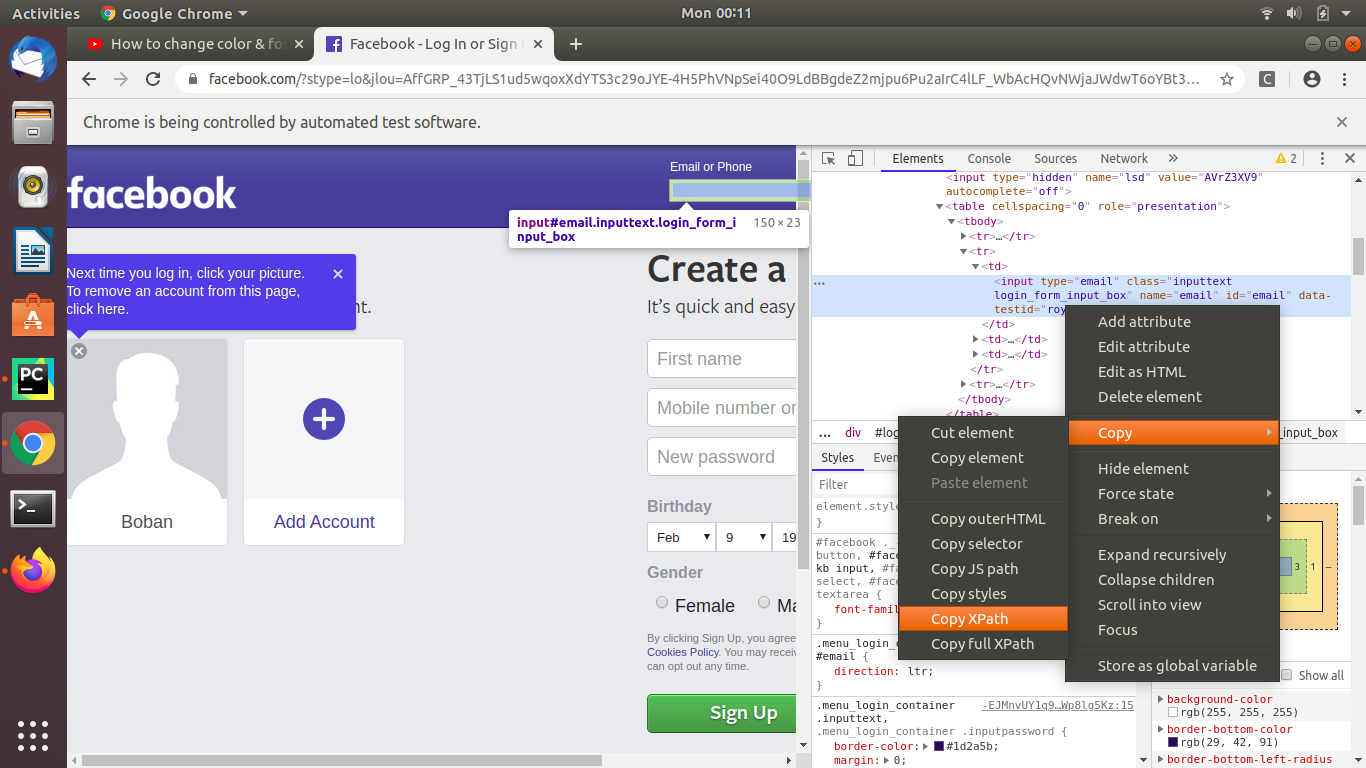Select the Female gender radio button
The image size is (1366, 768).
point(662,602)
